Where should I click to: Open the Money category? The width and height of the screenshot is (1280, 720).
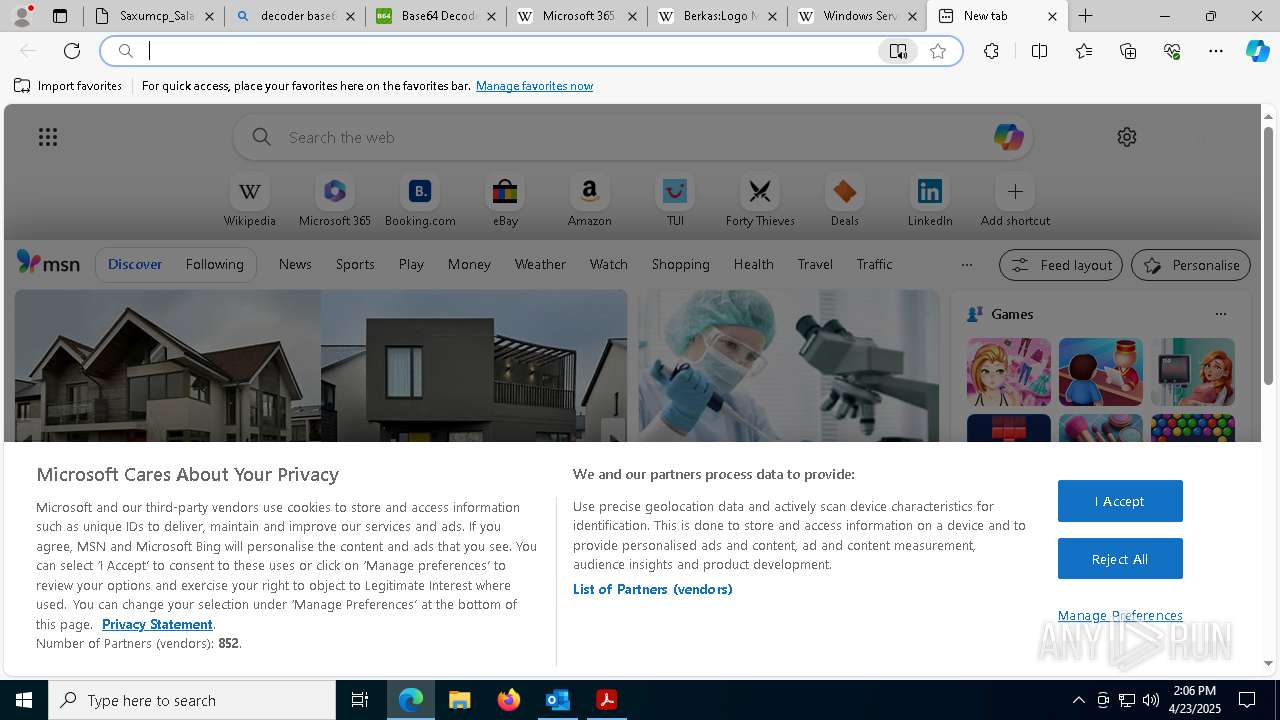[469, 264]
